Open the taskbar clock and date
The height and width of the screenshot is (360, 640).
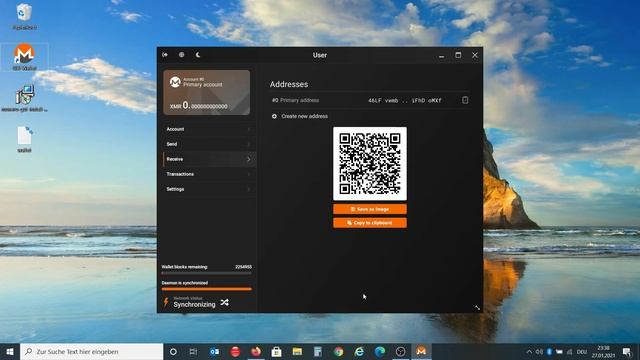pos(603,351)
